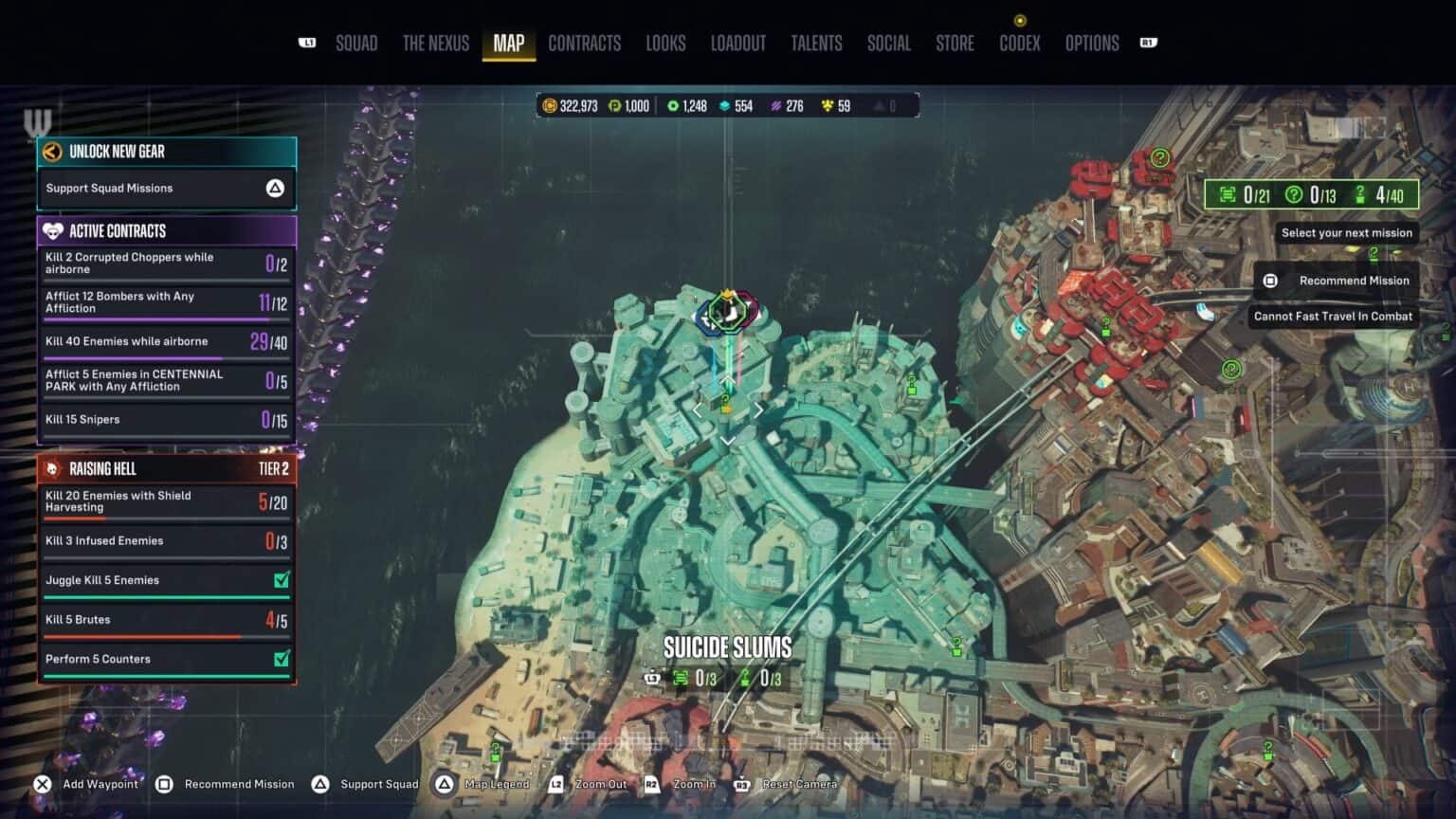Click the R2 icon for Zoom In
The width and height of the screenshot is (1456, 819).
click(651, 784)
